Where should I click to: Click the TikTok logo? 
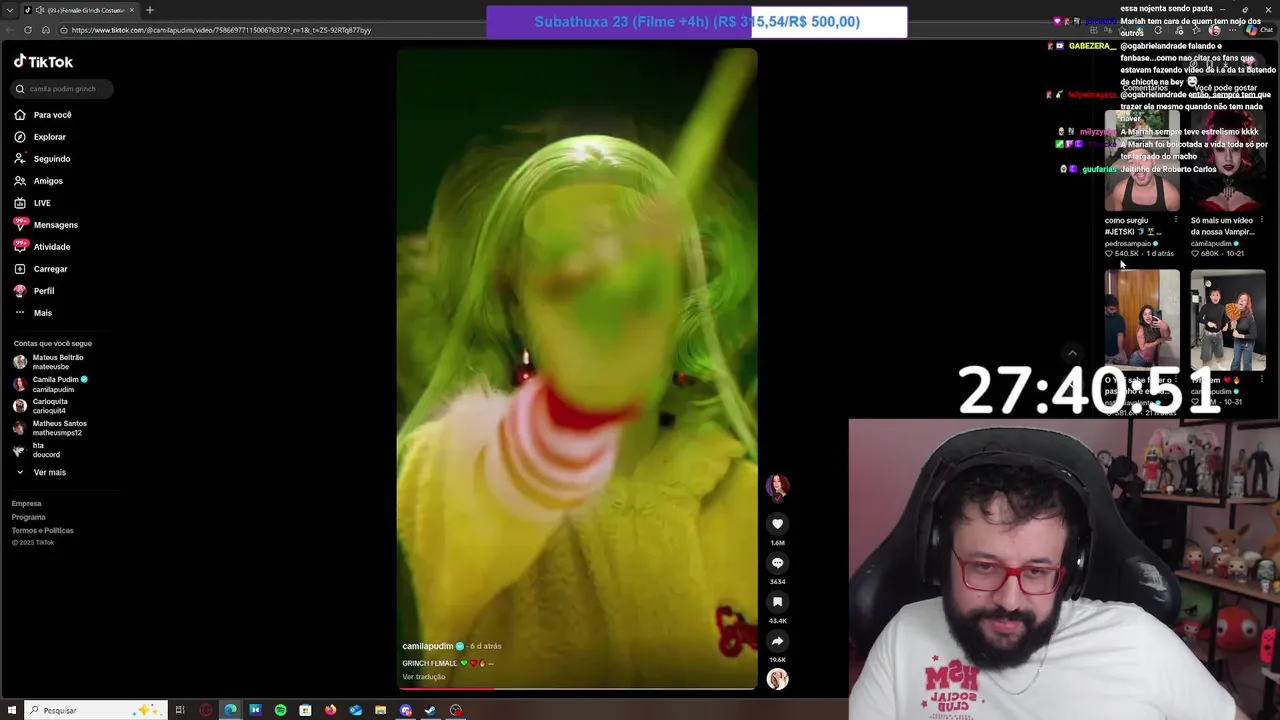(x=43, y=62)
